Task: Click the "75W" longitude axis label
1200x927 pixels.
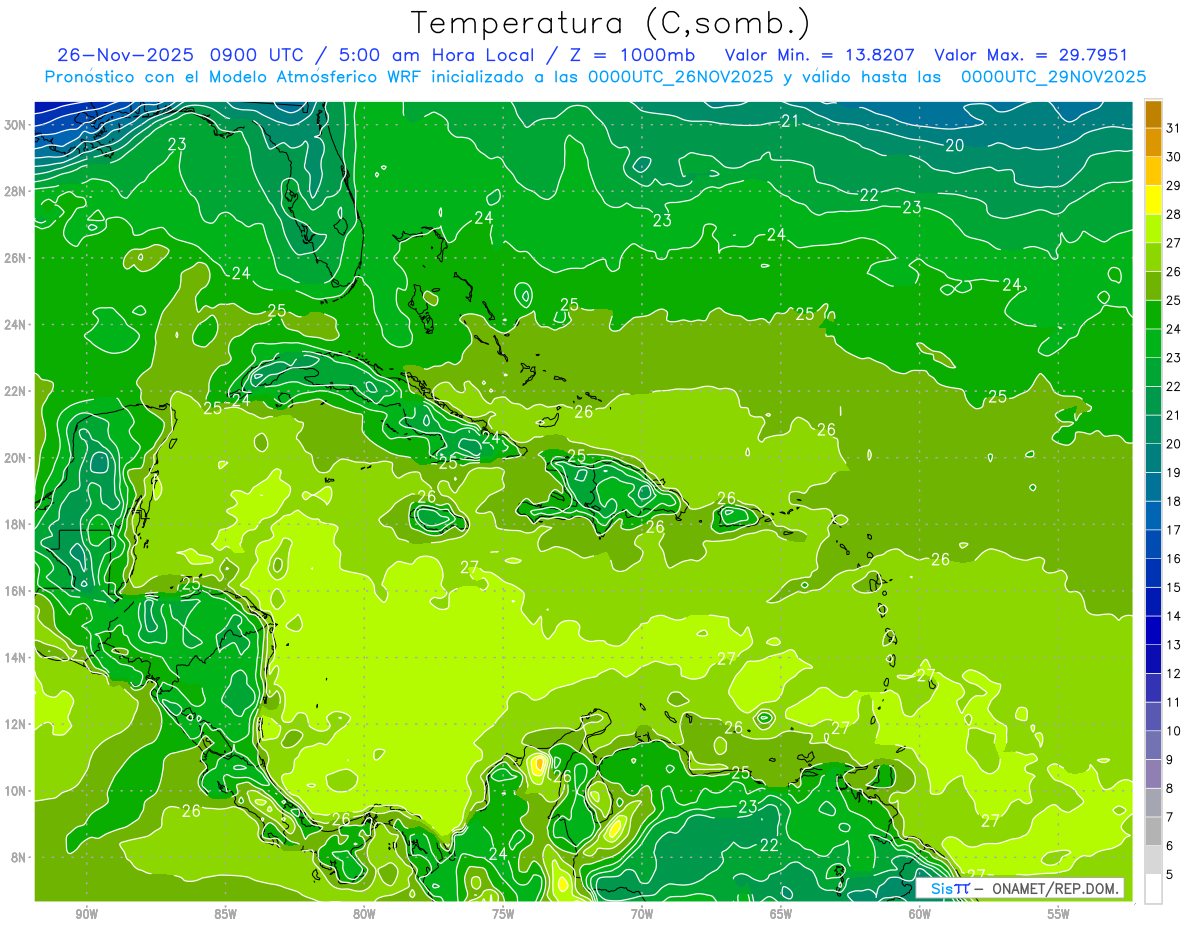Action: (503, 914)
